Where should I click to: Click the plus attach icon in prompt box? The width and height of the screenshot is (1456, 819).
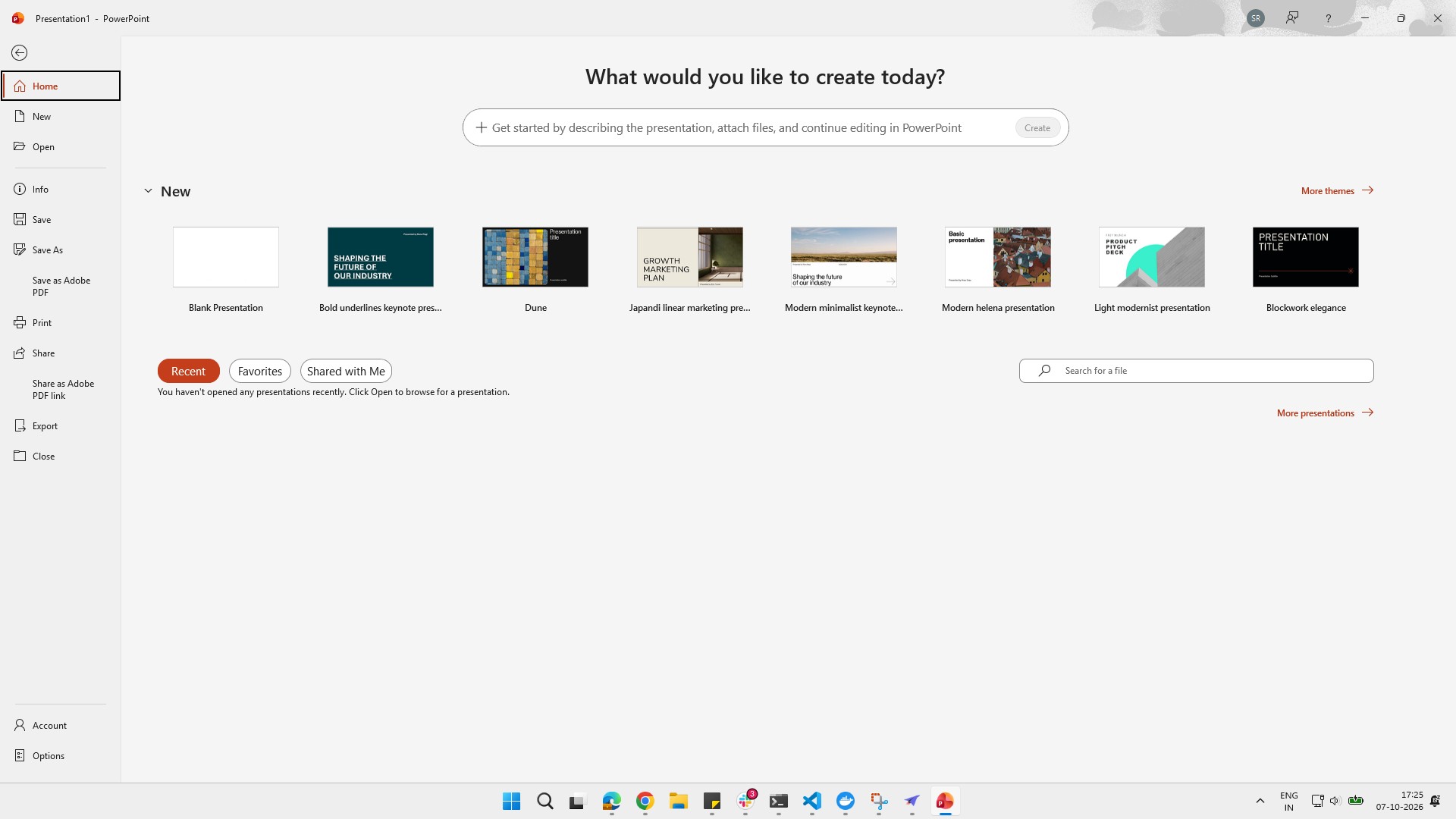[481, 127]
